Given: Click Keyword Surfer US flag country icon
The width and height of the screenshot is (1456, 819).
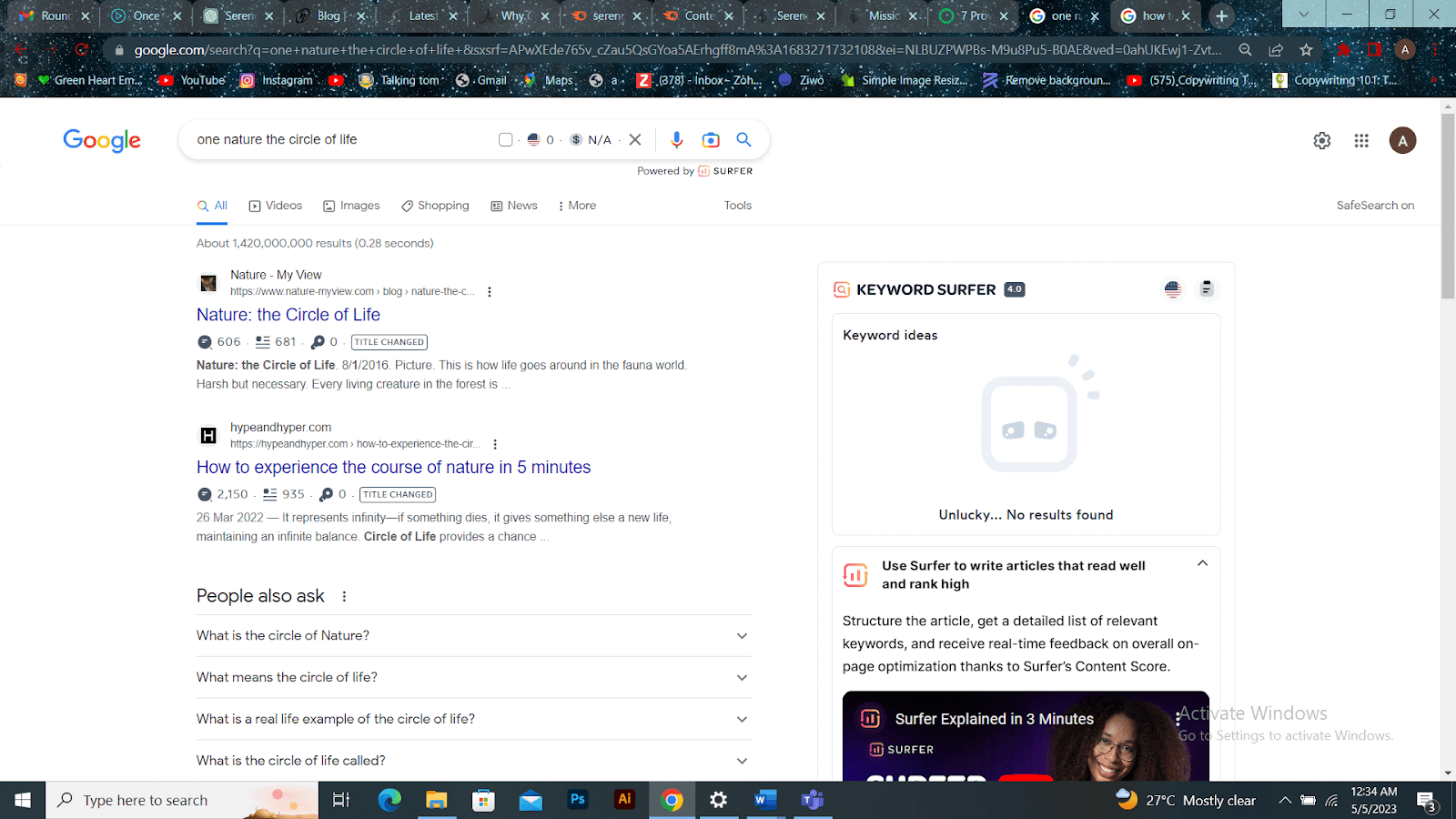Looking at the screenshot, I should tap(1172, 289).
